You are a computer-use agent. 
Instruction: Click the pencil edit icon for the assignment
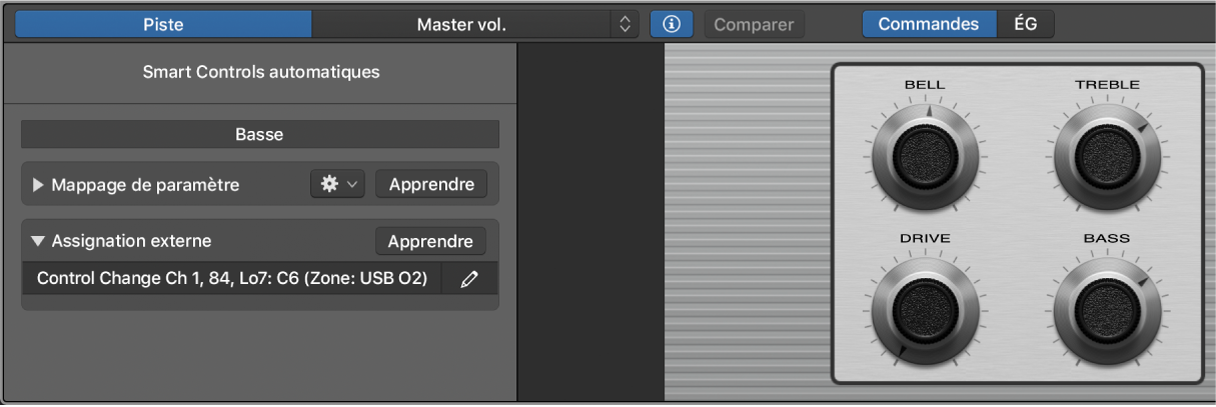(469, 279)
